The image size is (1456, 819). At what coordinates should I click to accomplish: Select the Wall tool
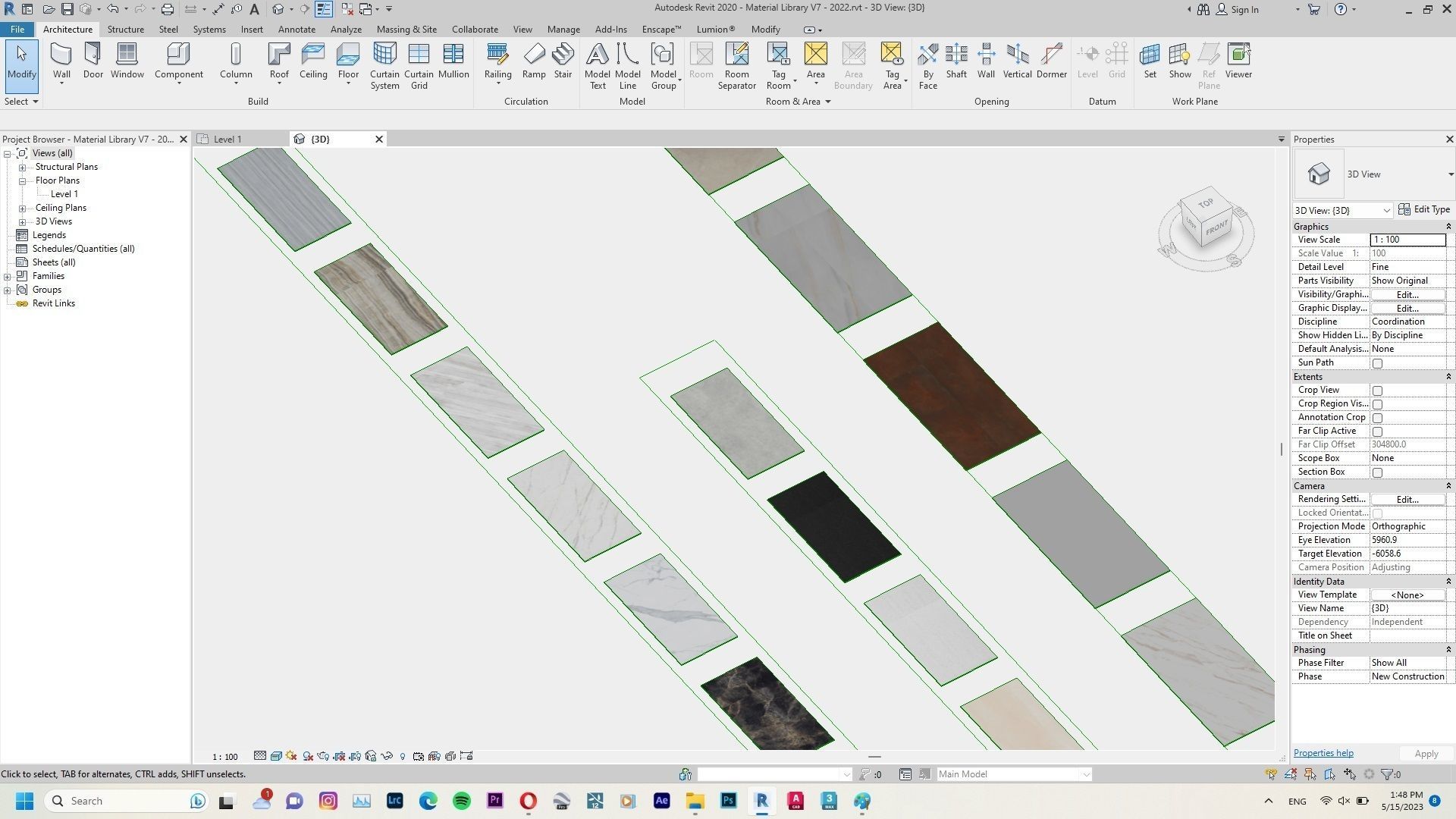[61, 61]
